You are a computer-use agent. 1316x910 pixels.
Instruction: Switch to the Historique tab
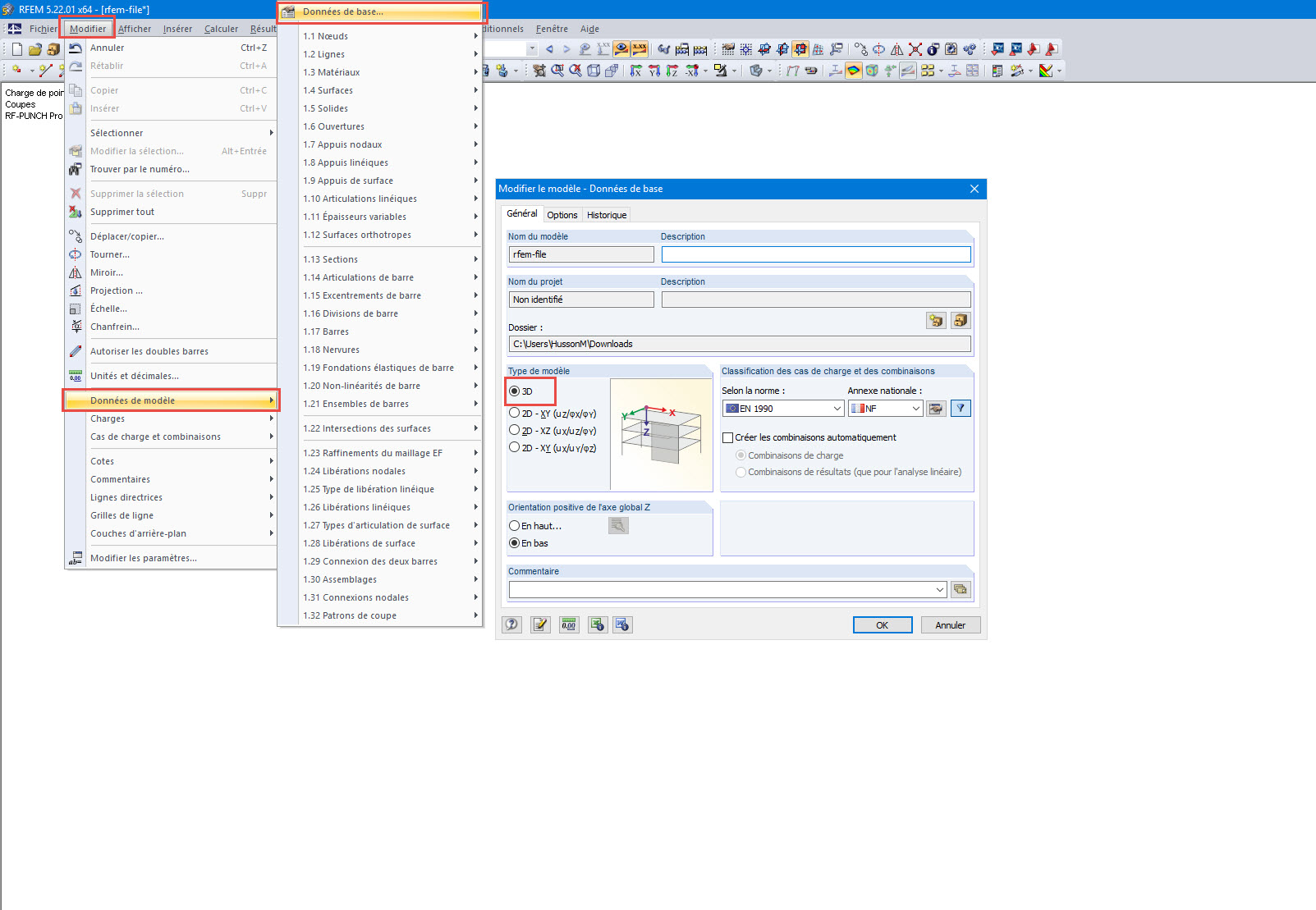pyautogui.click(x=607, y=215)
